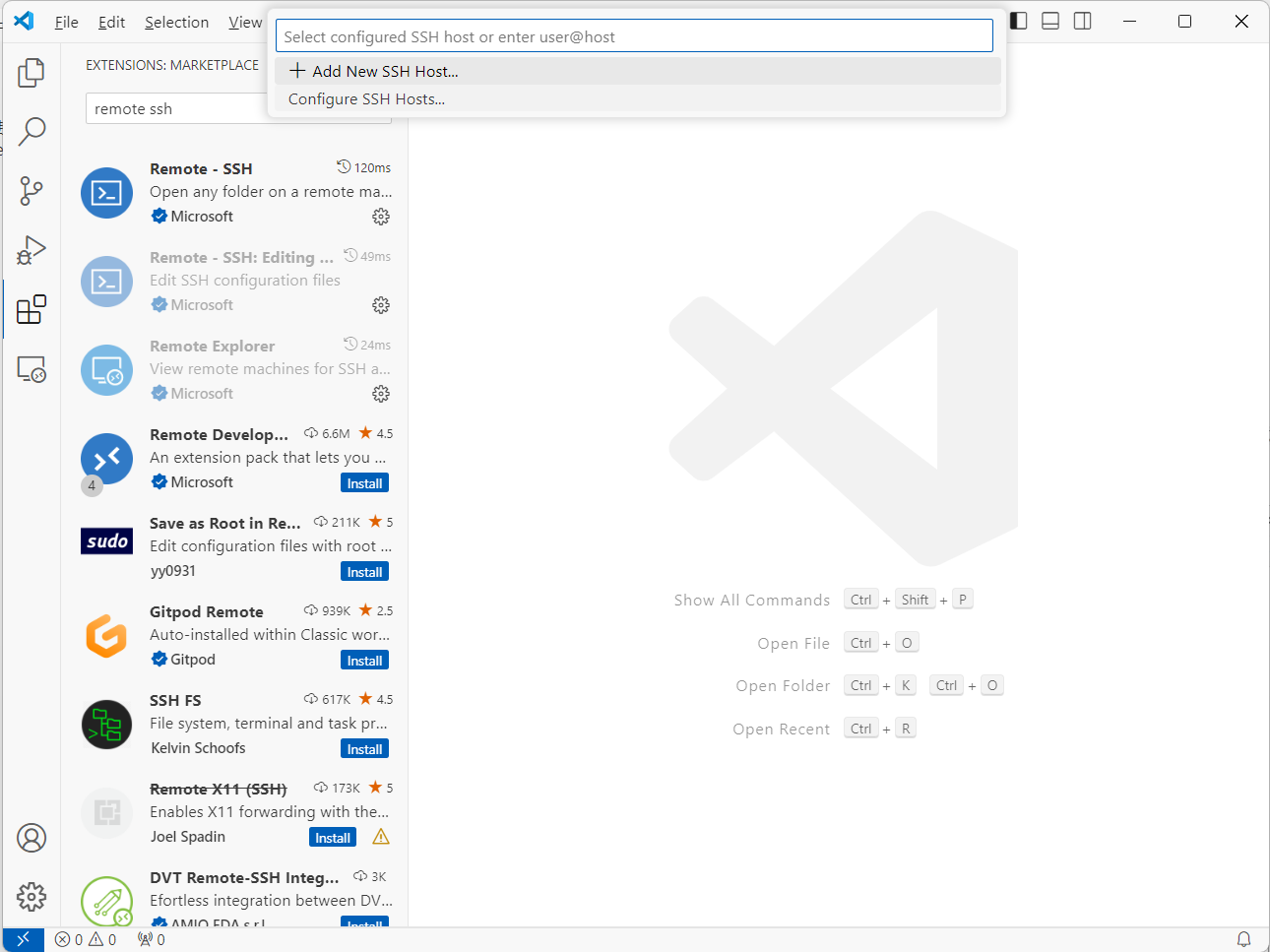Click the 4.5 star rating of SSH FS
This screenshot has width=1270, height=952.
click(x=376, y=699)
